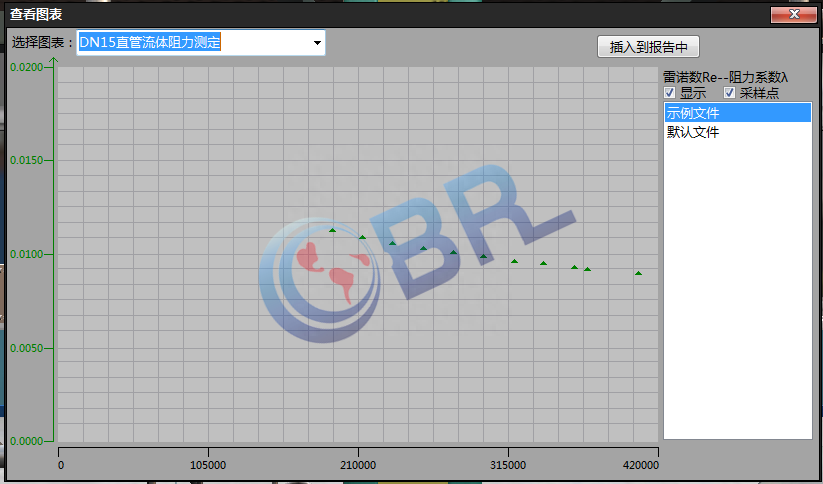Click the 0.0200 y-axis tick label
Screen dimensions: 823x484
pos(26,67)
